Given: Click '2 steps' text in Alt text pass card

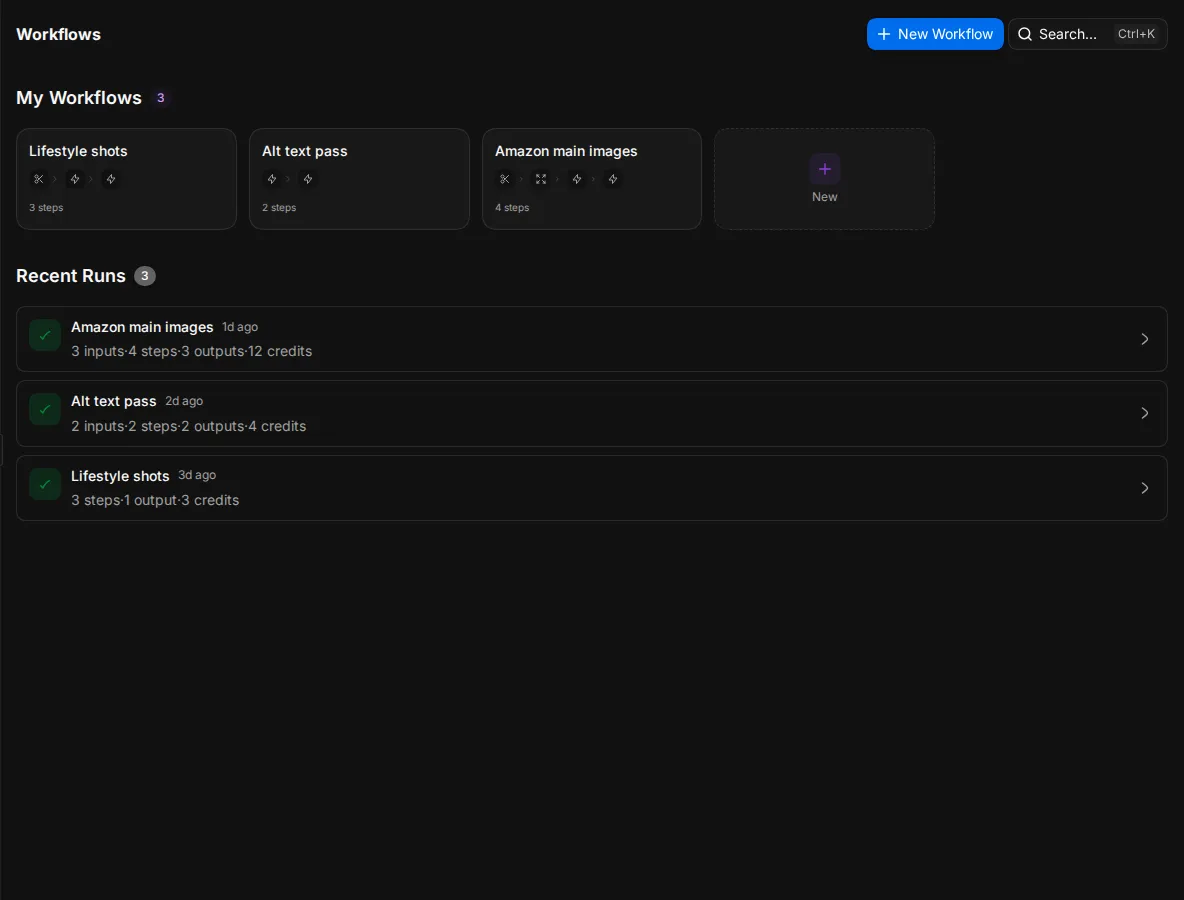Looking at the screenshot, I should pyautogui.click(x=279, y=208).
